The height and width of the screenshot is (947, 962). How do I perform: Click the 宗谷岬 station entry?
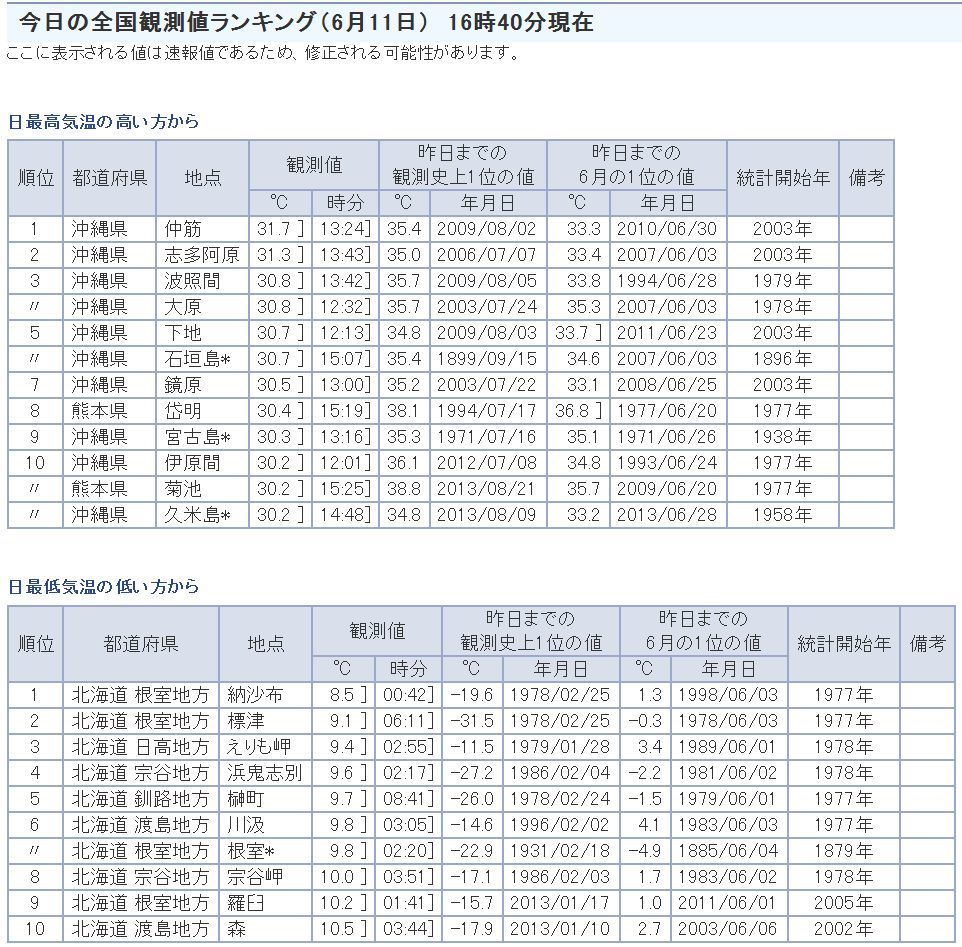(x=255, y=877)
